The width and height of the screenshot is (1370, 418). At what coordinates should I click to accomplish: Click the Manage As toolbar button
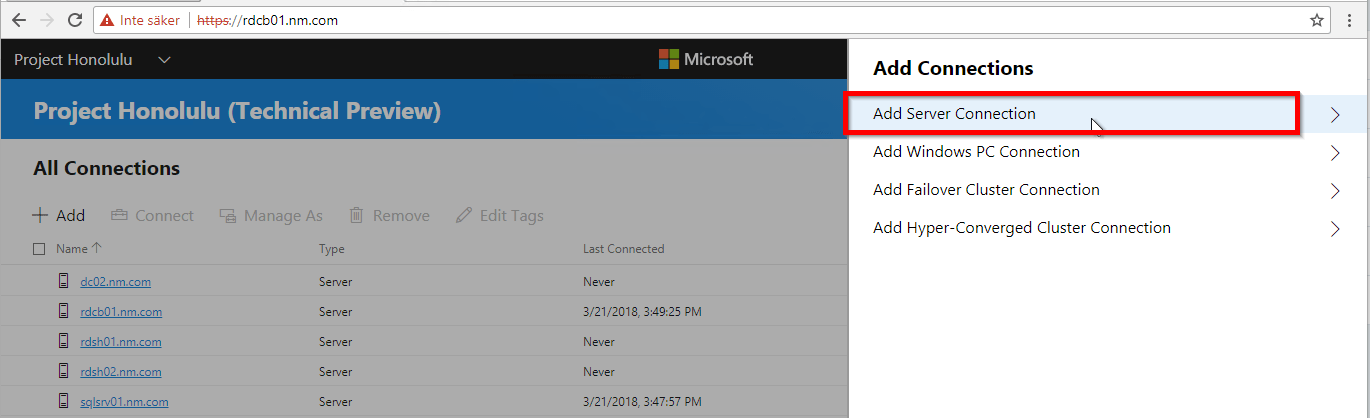271,216
